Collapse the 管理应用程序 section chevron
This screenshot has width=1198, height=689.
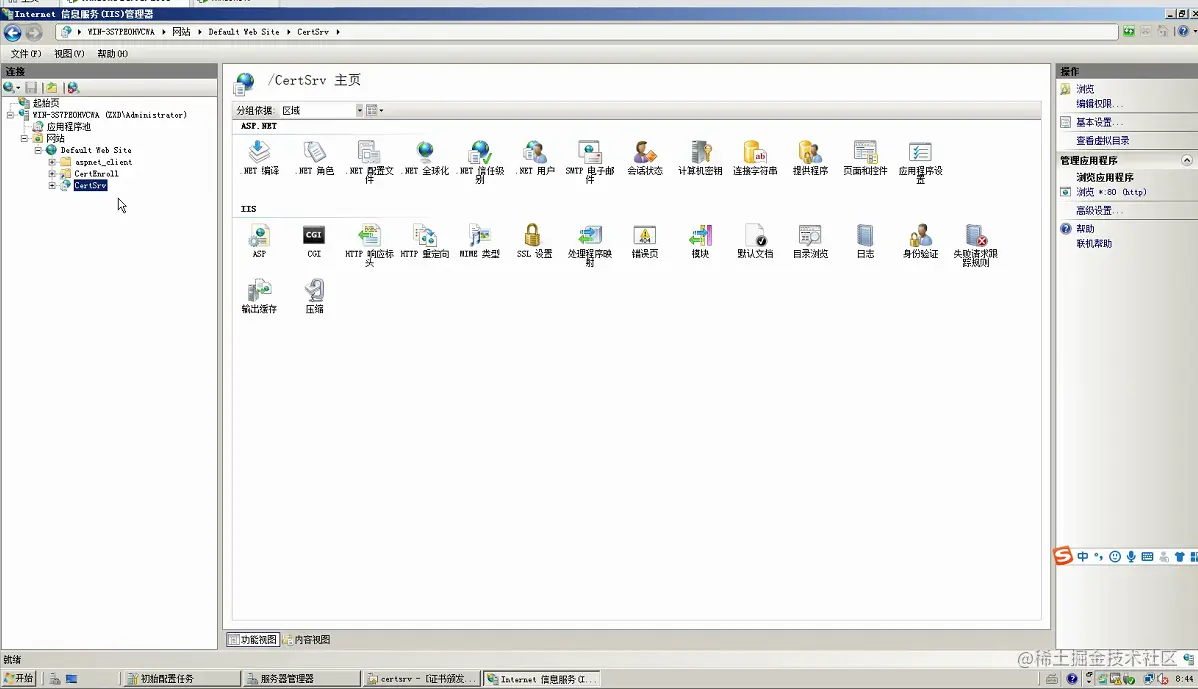coord(1187,160)
